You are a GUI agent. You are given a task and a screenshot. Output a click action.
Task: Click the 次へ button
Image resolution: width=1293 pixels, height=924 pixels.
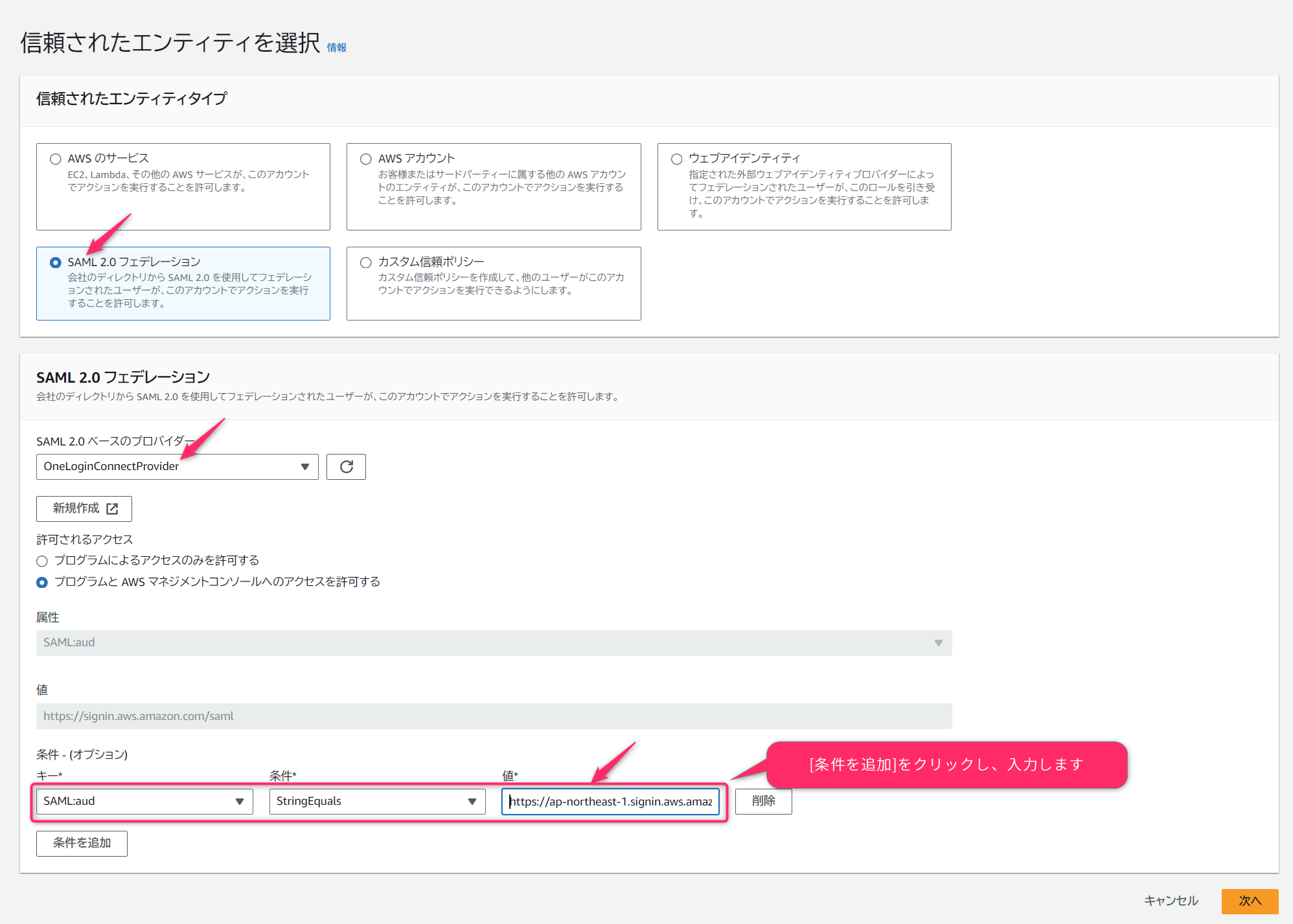[x=1250, y=901]
